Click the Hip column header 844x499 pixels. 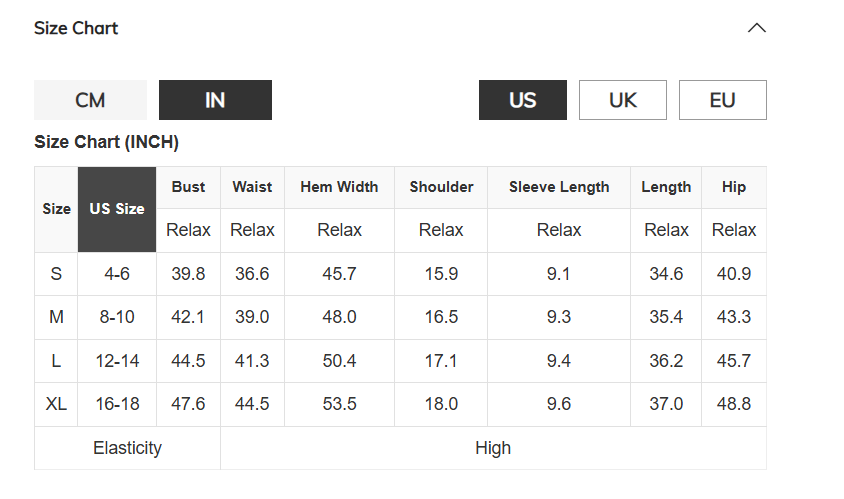click(734, 187)
